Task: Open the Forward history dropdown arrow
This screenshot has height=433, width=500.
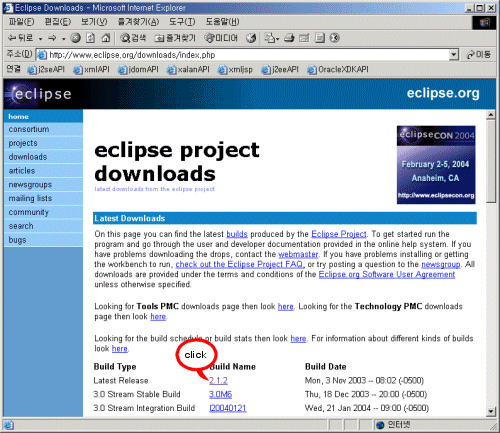Action: 63,39
